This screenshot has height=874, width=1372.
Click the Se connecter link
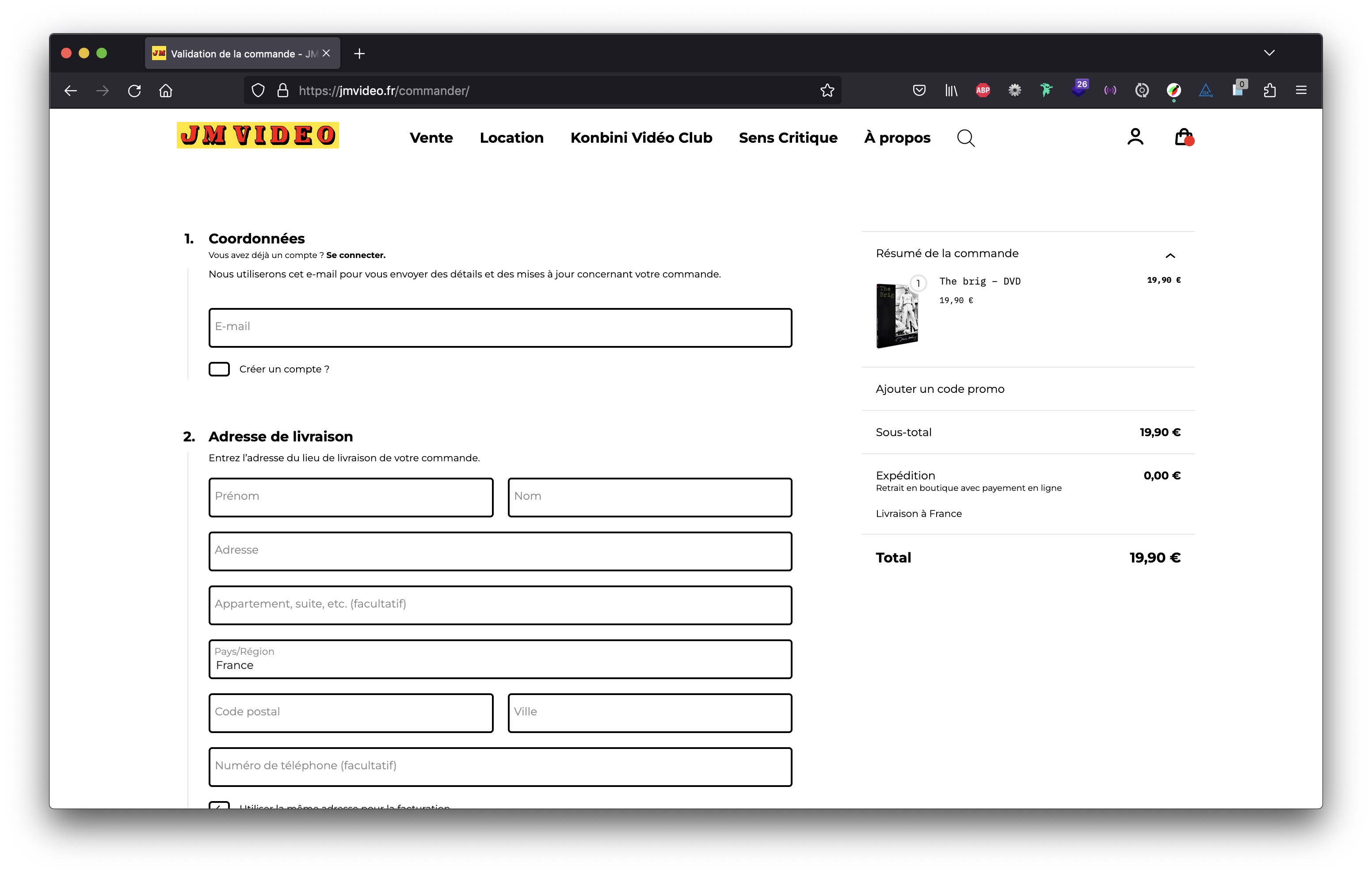pos(355,255)
